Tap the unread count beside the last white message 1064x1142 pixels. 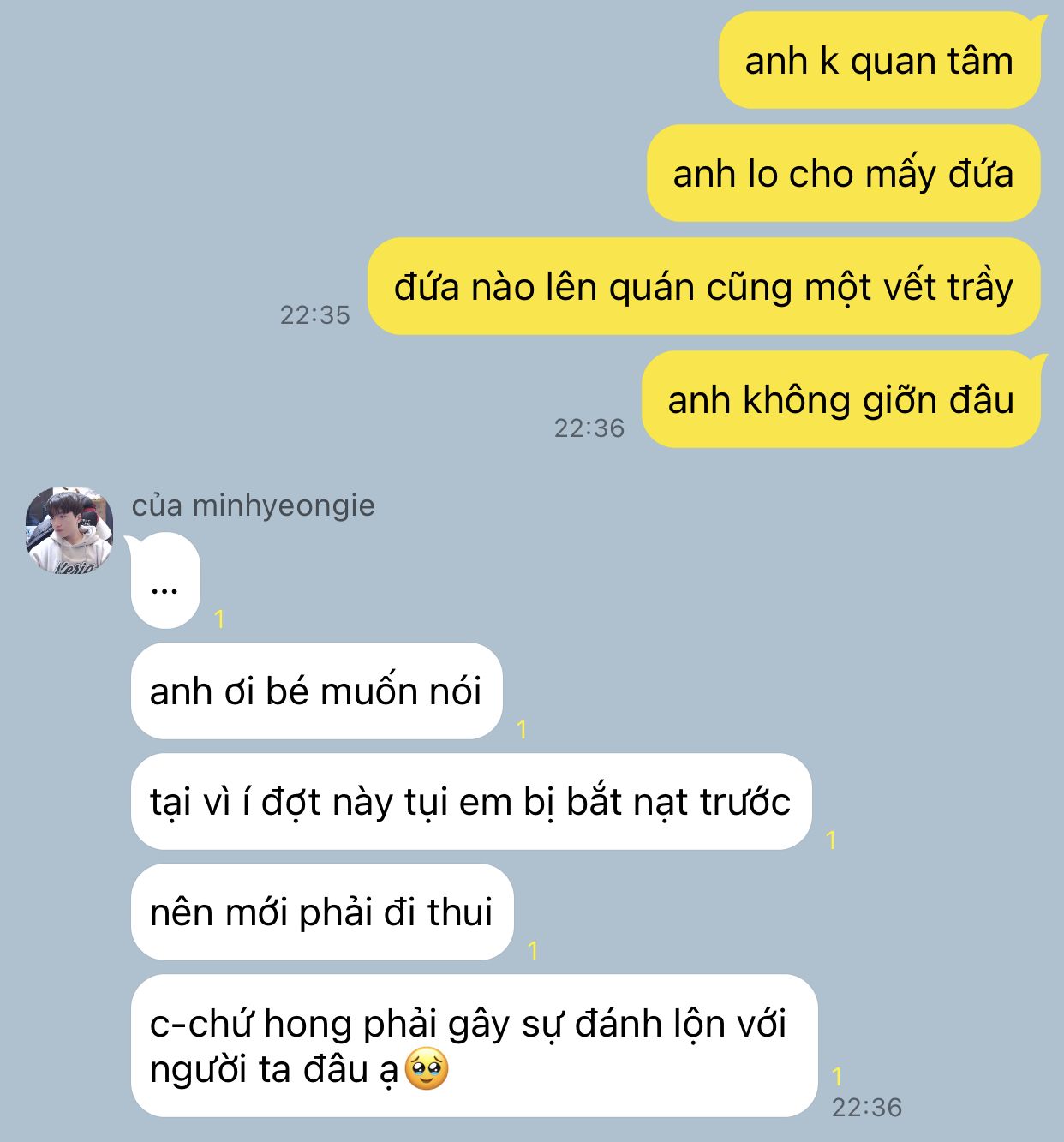[x=837, y=1076]
